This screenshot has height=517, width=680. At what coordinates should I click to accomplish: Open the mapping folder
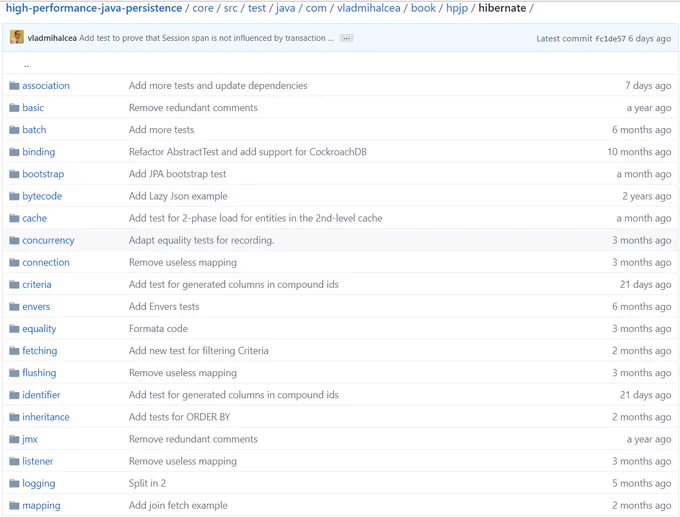point(41,505)
